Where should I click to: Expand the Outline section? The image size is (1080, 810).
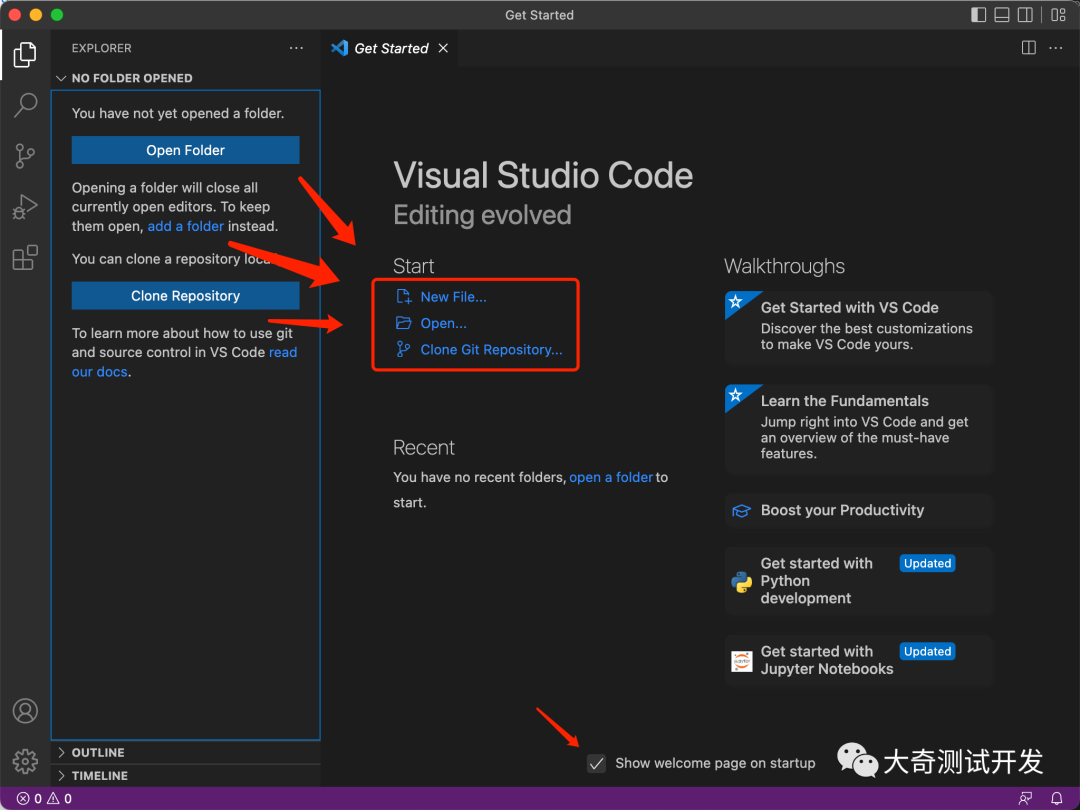(186, 753)
